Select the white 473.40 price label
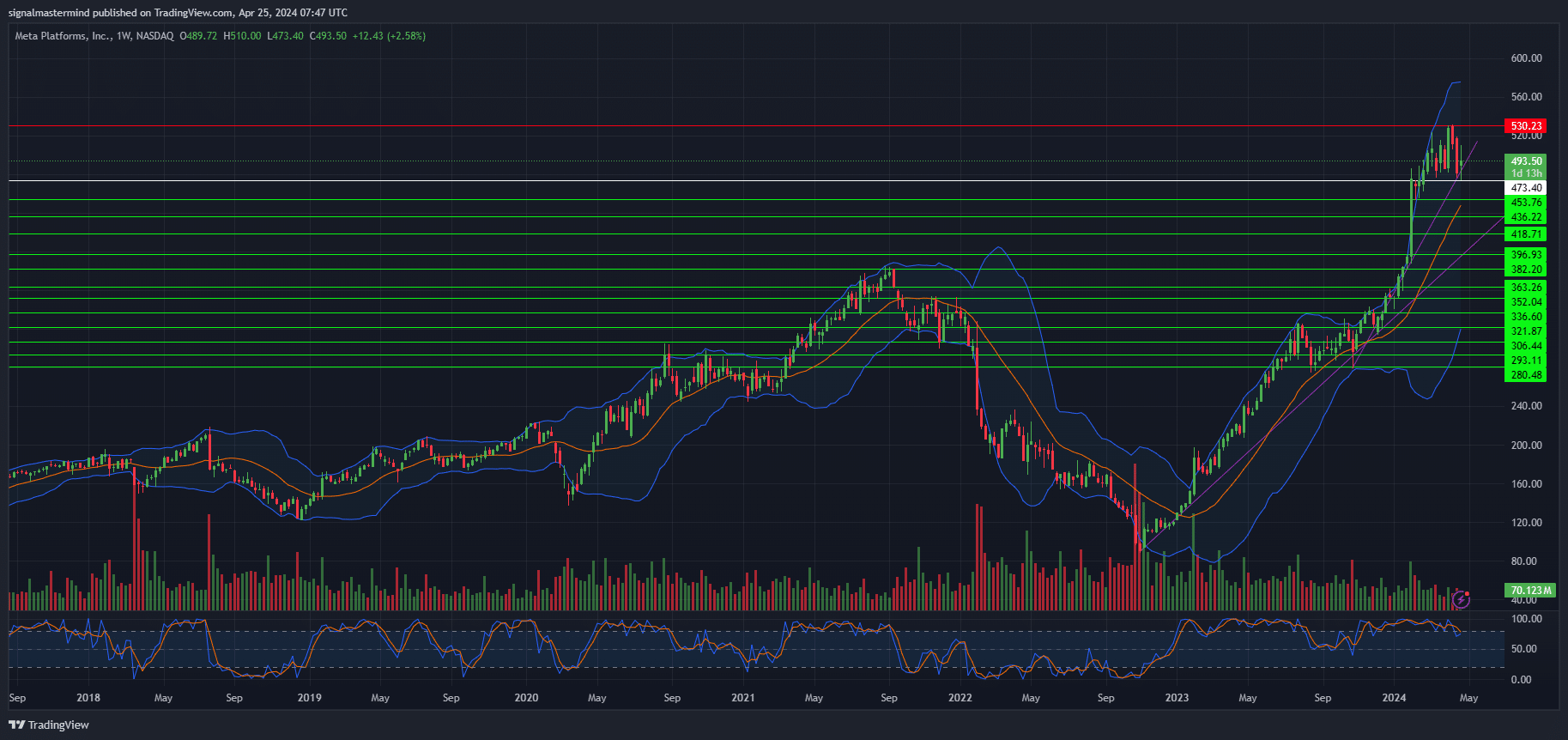This screenshot has width=1568, height=740. coord(1526,187)
